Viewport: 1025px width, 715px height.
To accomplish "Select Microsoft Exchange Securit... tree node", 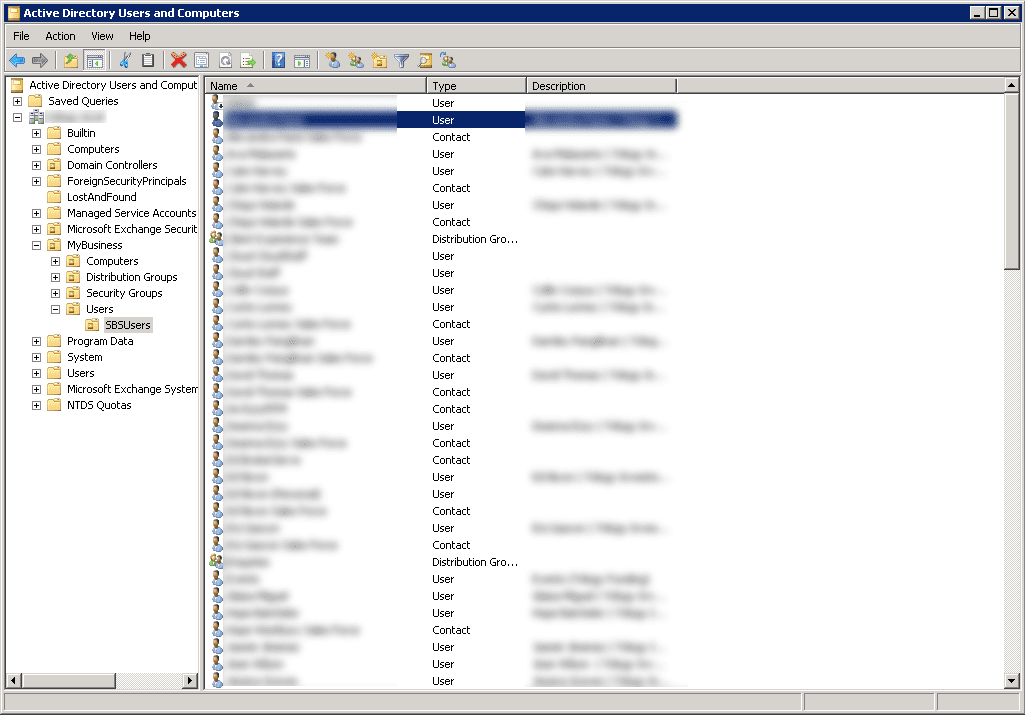I will [131, 229].
